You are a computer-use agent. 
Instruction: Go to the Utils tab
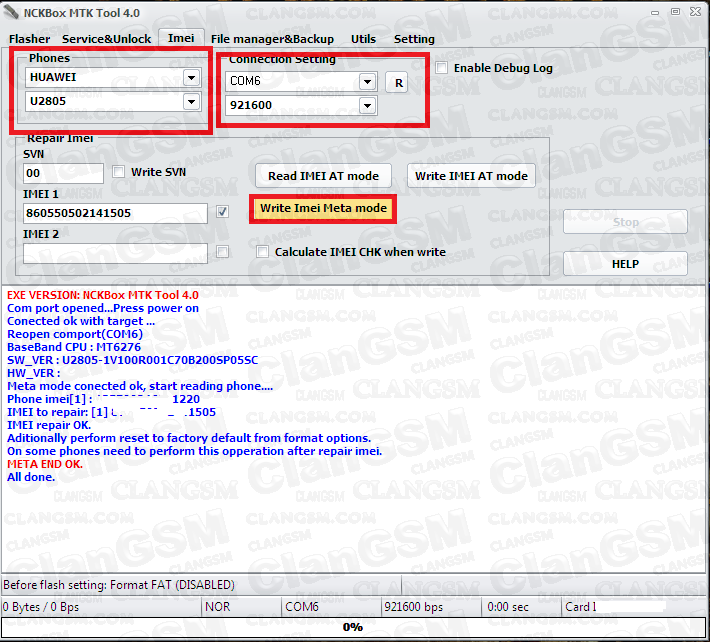tap(364, 39)
